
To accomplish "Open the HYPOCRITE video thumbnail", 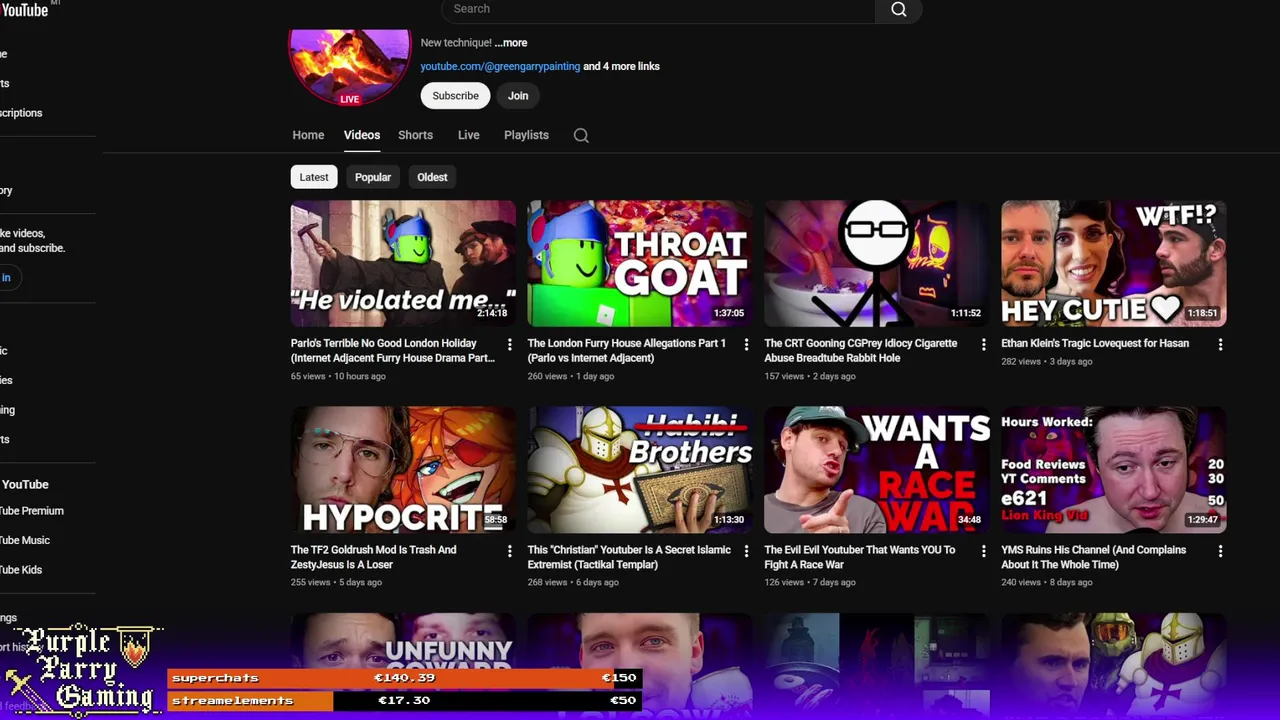I will click(403, 470).
